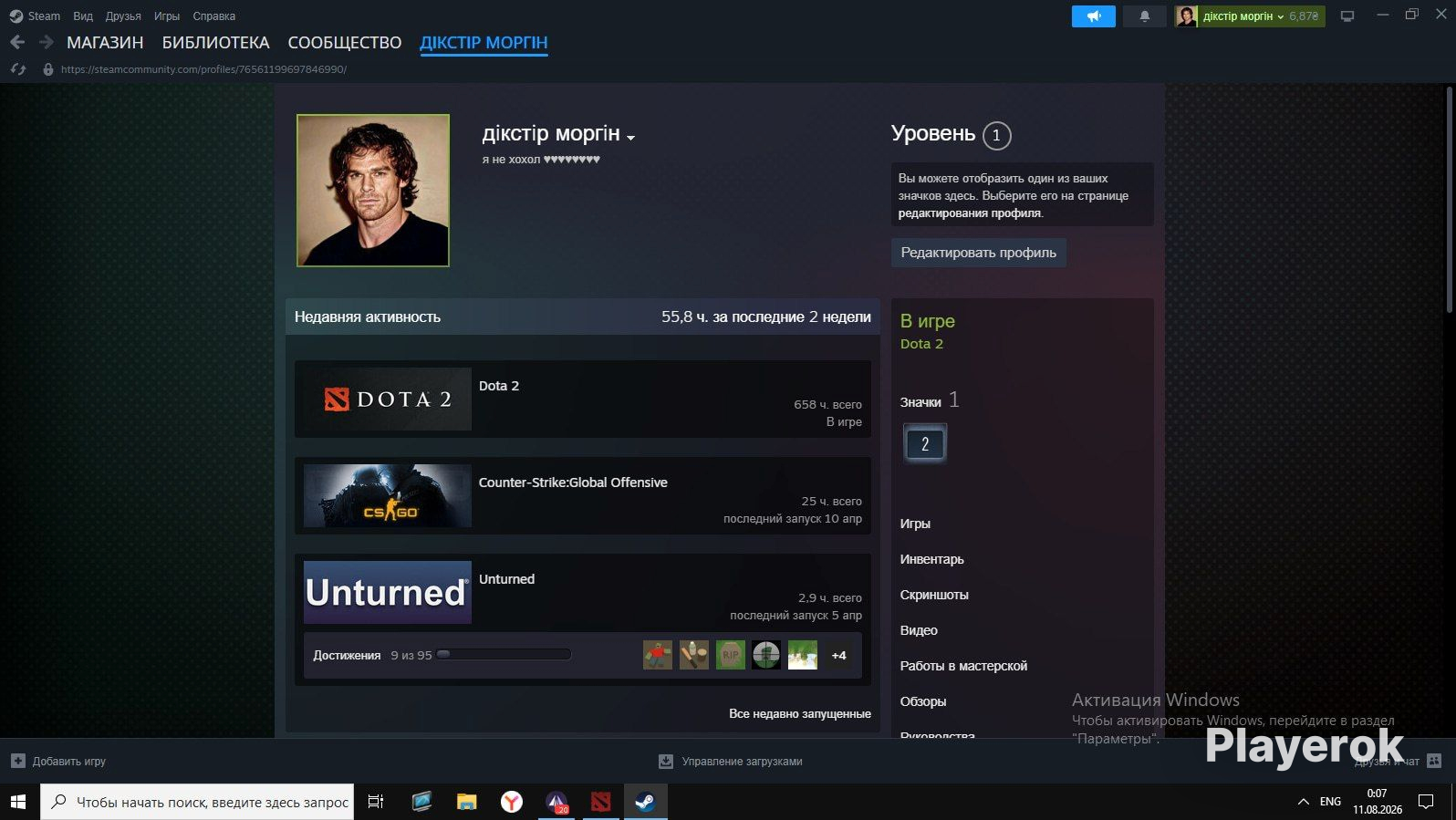The height and width of the screenshot is (820, 1456).
Task: Open the Counter-Strike:Global Offensive title link
Action: 573,483
